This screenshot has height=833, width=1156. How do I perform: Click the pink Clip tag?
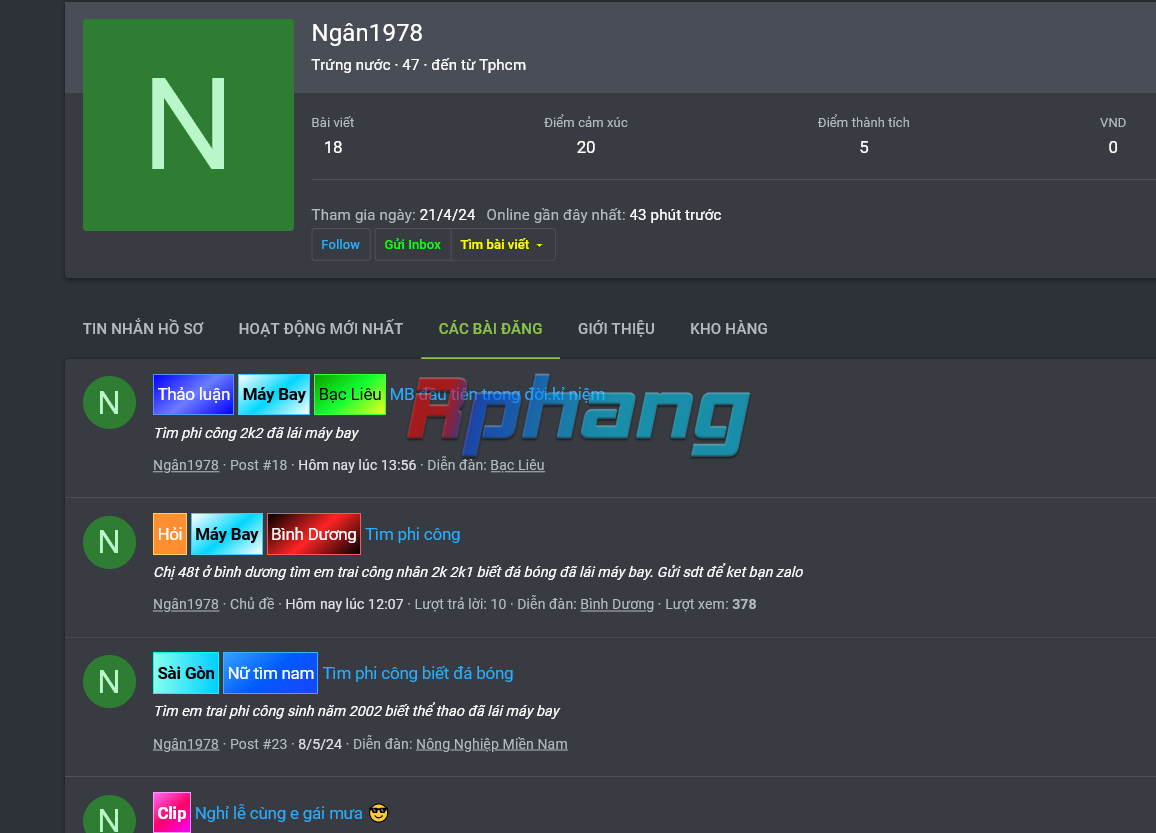[172, 812]
